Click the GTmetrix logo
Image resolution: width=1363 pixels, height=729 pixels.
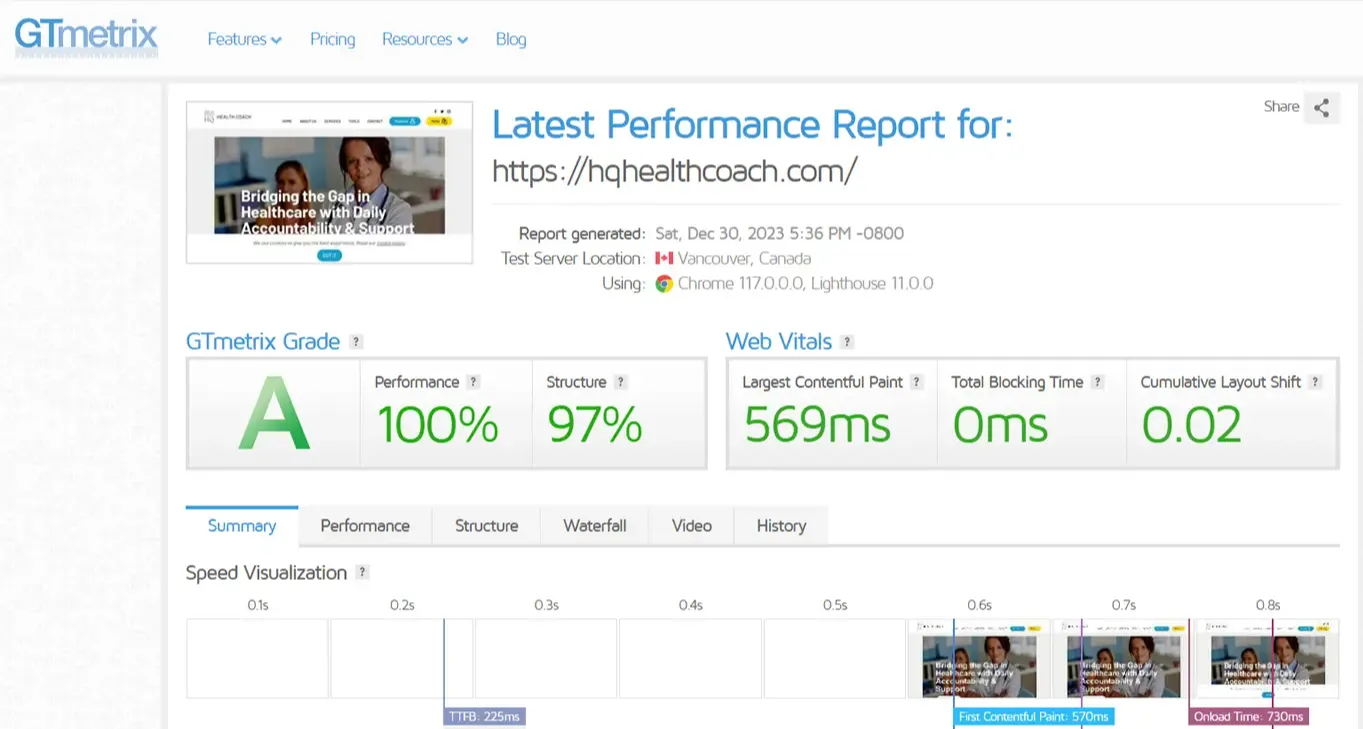(x=86, y=38)
